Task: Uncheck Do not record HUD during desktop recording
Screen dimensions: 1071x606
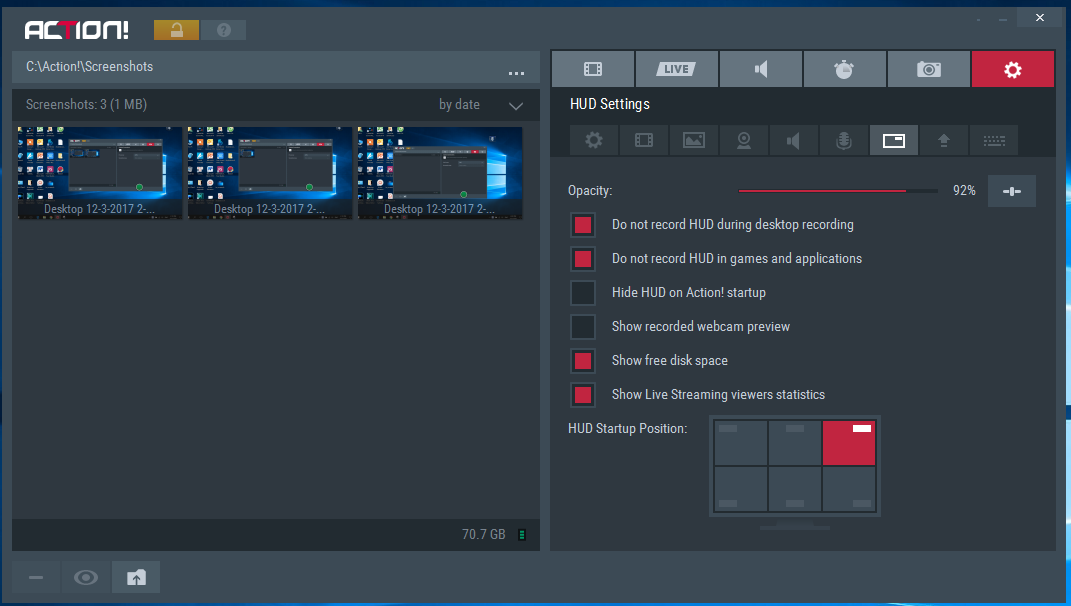Action: coord(583,225)
